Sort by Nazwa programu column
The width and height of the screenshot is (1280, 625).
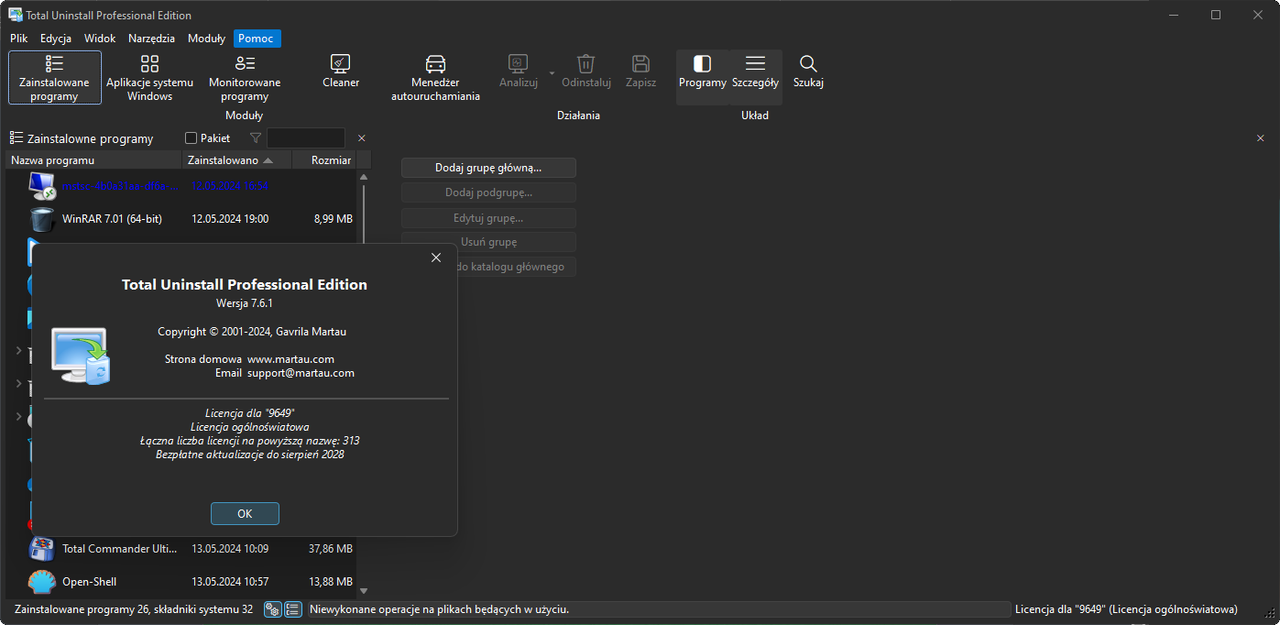click(x=93, y=160)
